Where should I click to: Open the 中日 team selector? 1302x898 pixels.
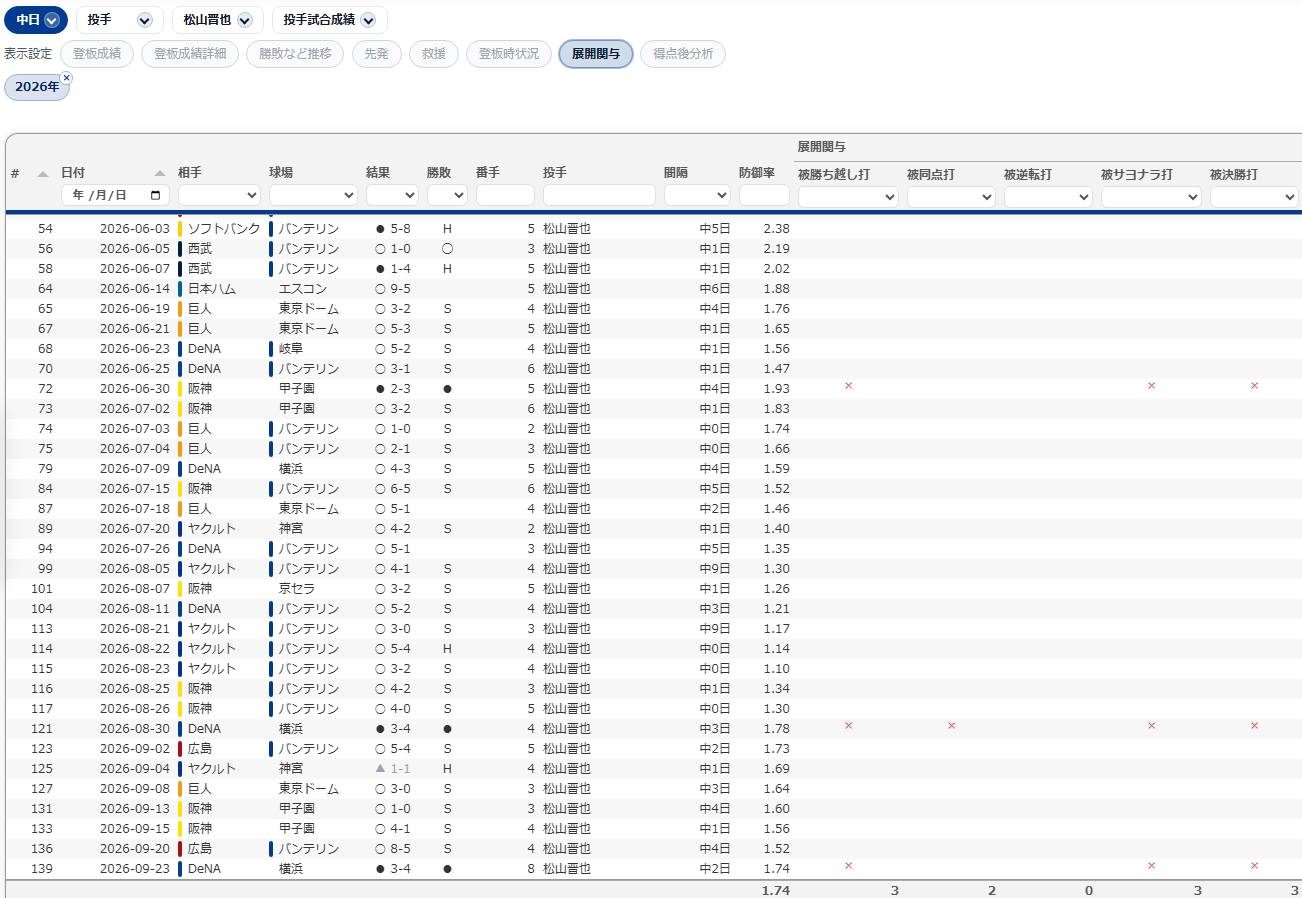(36, 20)
